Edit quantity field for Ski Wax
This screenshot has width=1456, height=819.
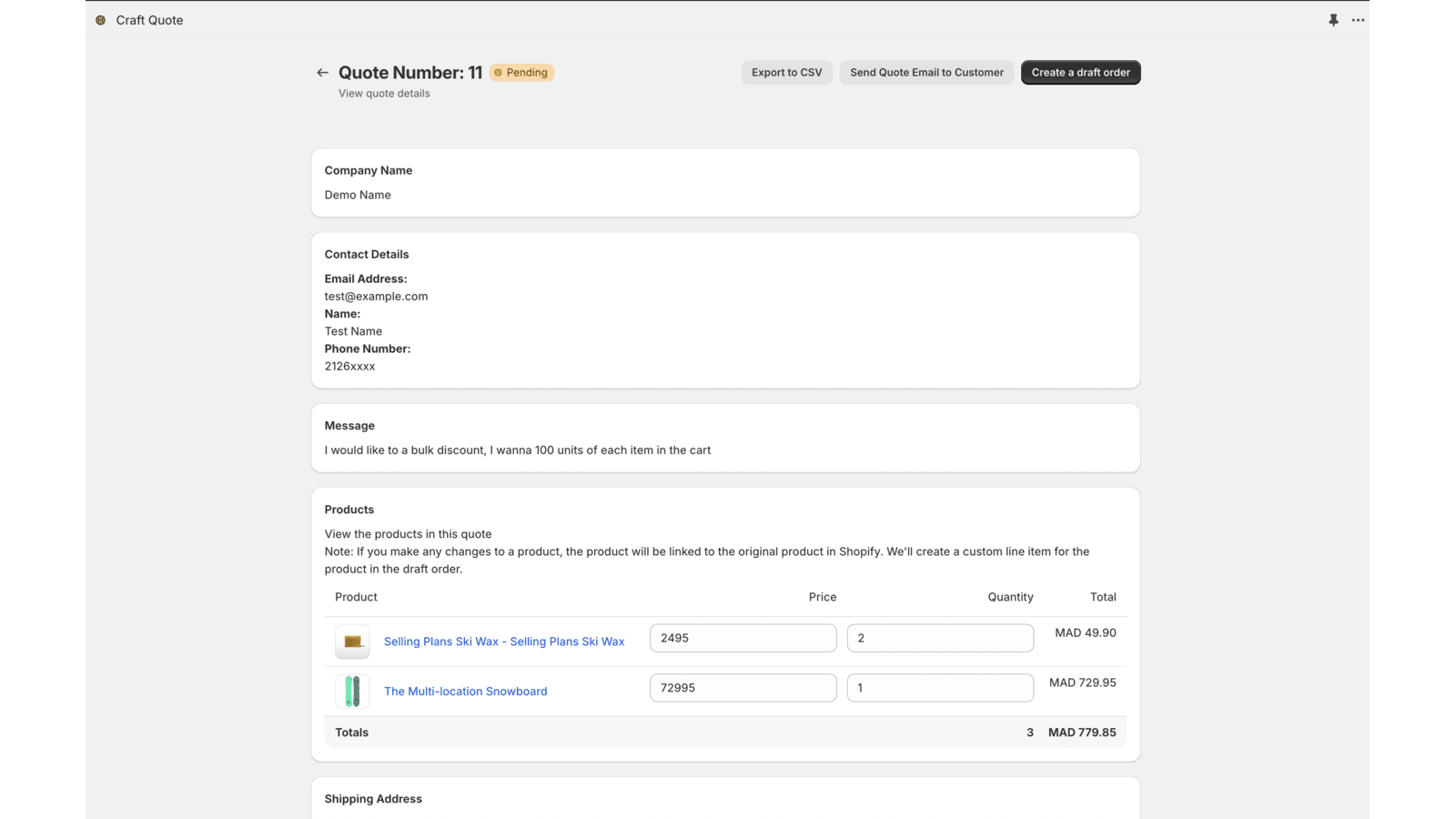click(940, 638)
